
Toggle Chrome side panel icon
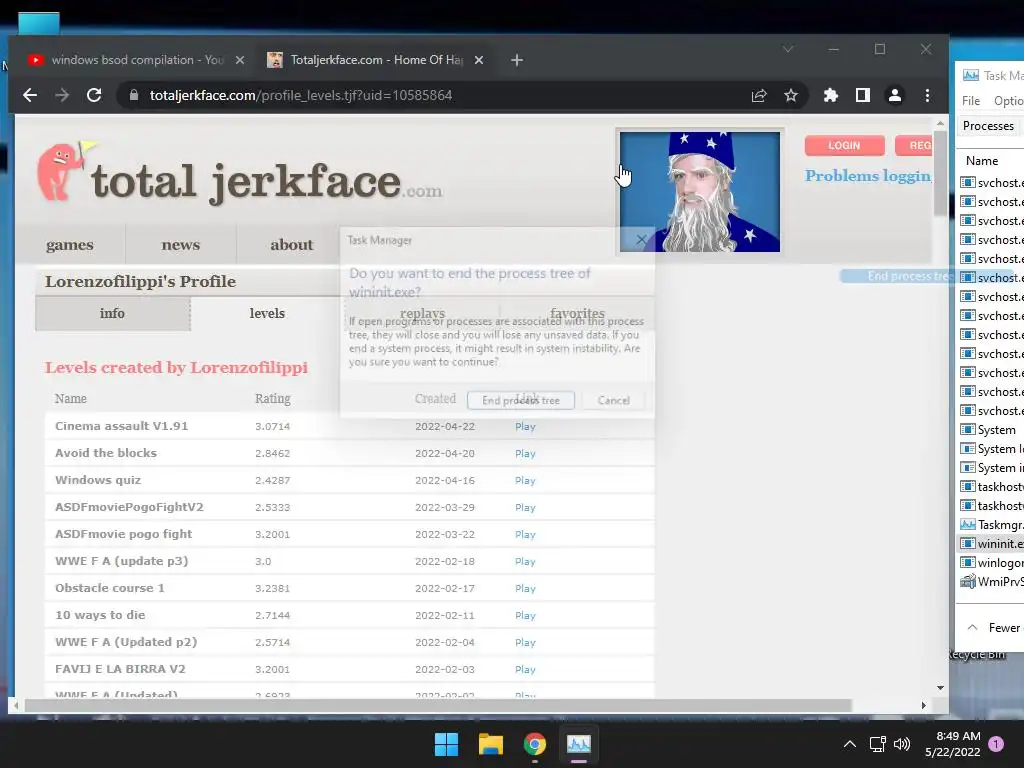(x=863, y=95)
